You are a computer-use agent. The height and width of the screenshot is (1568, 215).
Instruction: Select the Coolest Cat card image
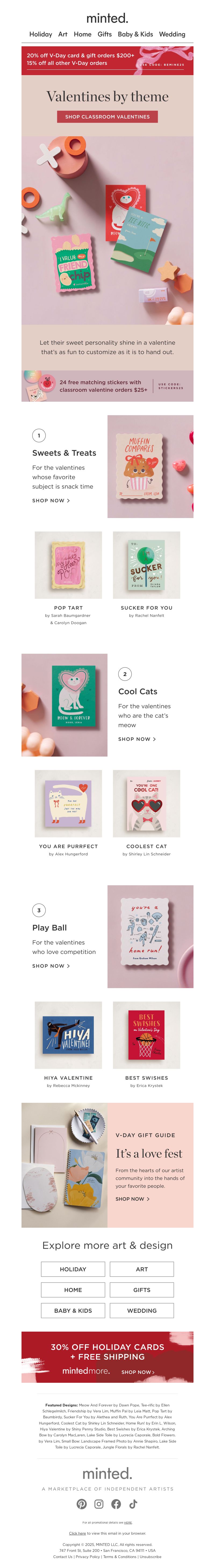tap(146, 803)
